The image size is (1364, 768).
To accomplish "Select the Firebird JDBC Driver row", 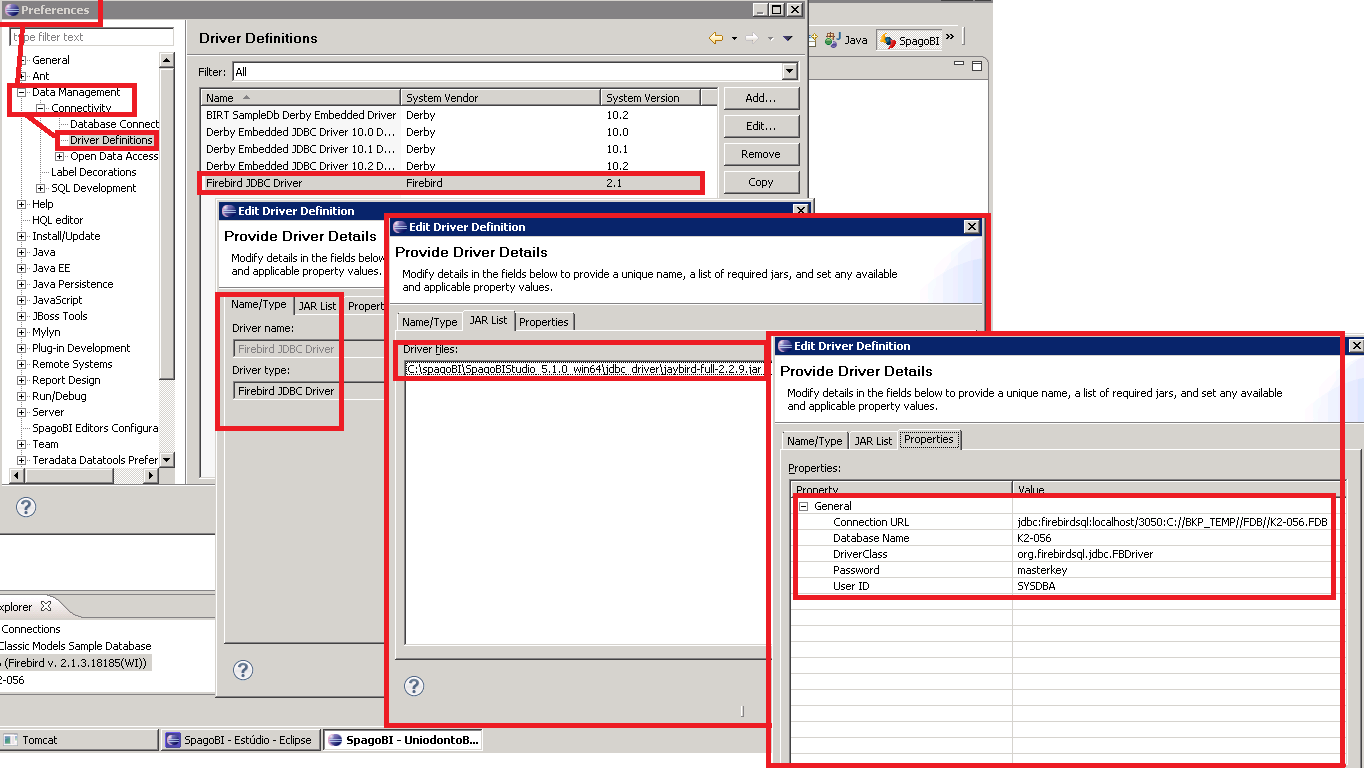I will pyautogui.click(x=451, y=183).
